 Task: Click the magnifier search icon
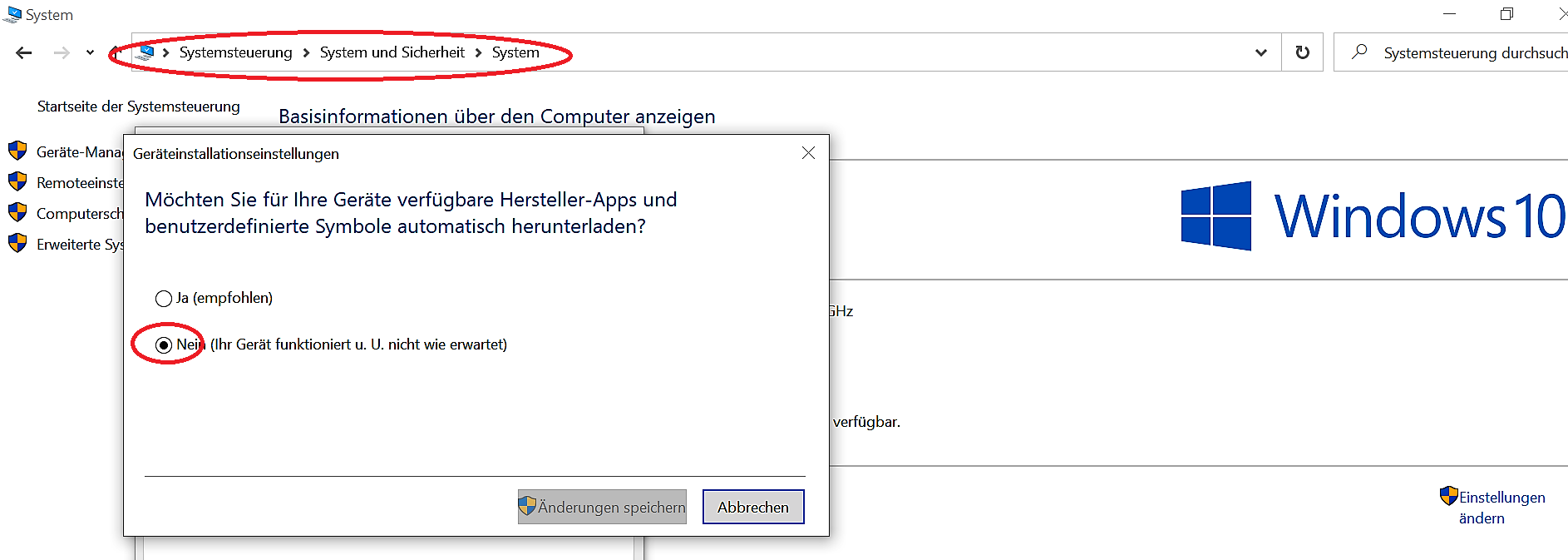pyautogui.click(x=1359, y=52)
